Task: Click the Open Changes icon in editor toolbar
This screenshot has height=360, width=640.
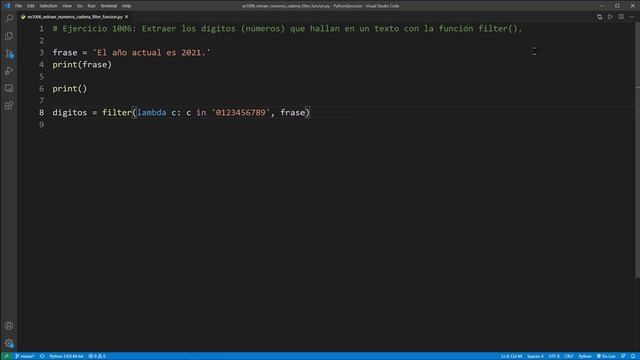Action: [x=599, y=17]
